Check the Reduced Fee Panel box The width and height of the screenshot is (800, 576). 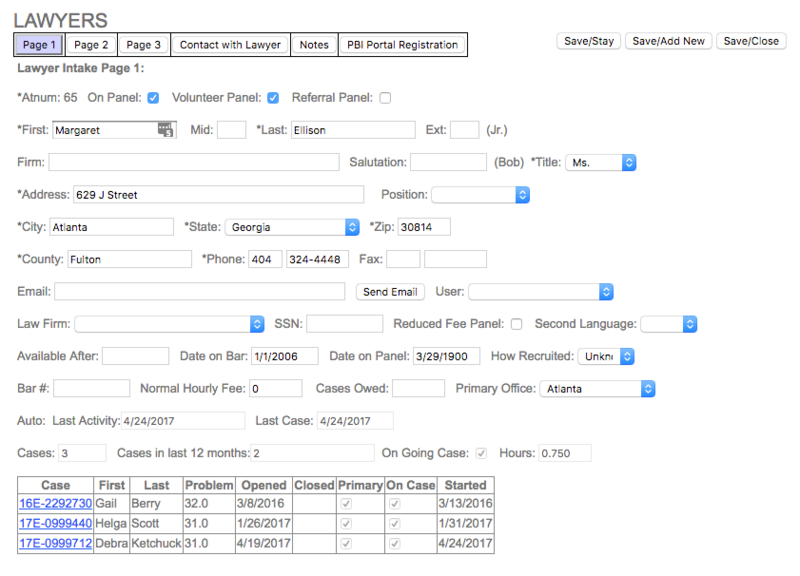517,323
